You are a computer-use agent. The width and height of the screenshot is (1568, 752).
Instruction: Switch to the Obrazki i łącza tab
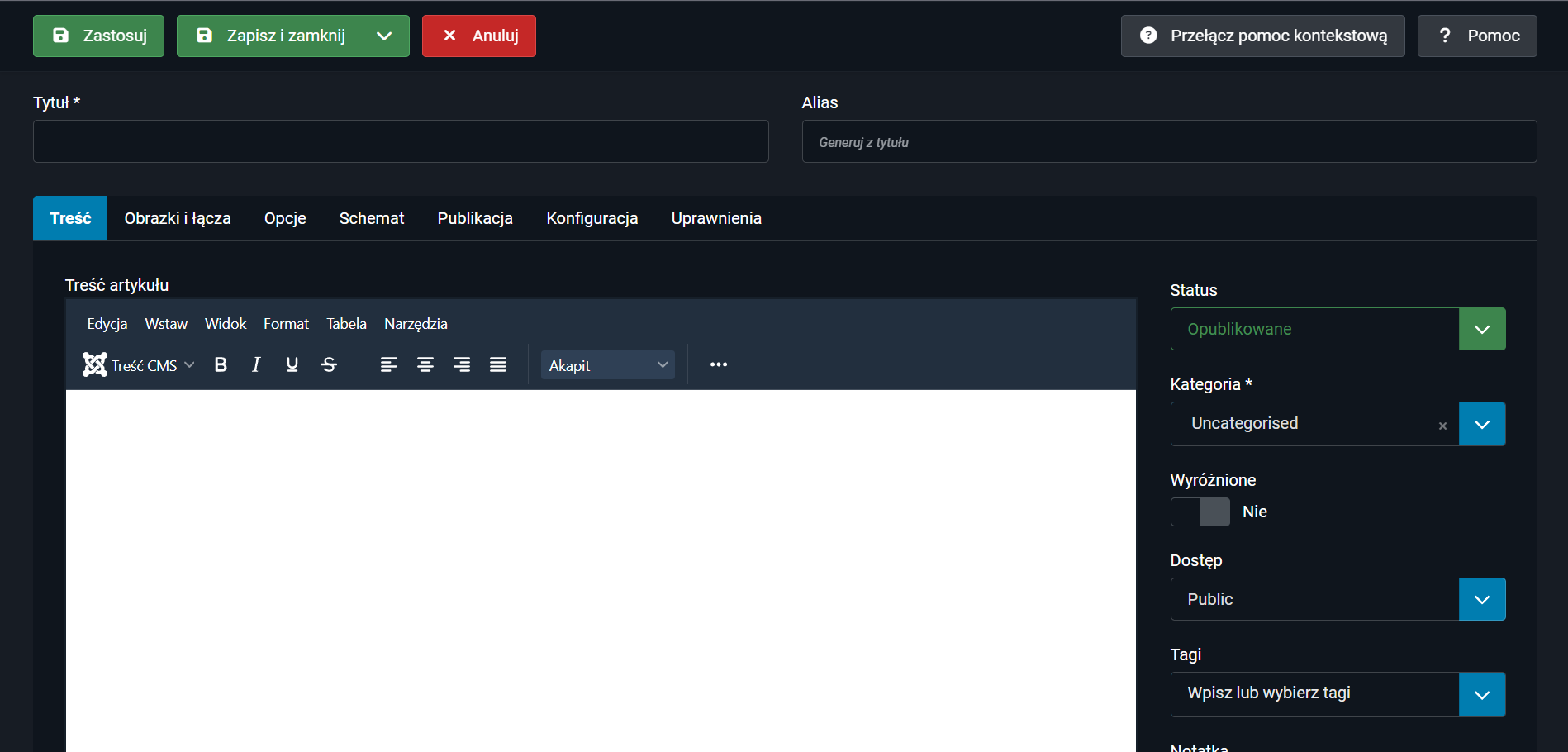click(x=178, y=218)
